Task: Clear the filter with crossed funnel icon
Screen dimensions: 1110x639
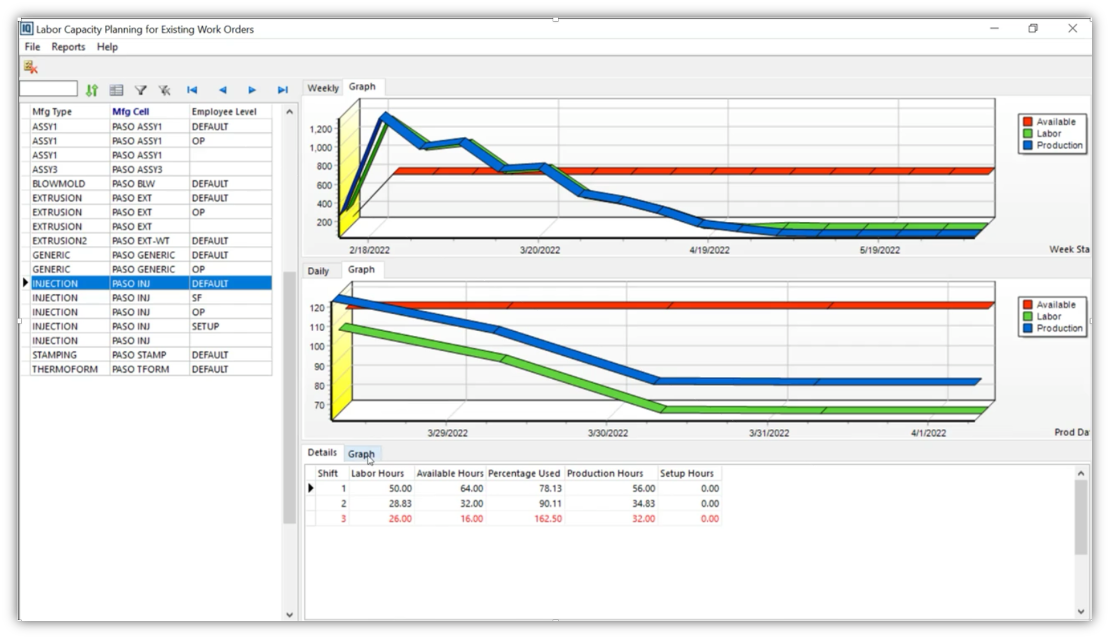Action: (x=164, y=90)
